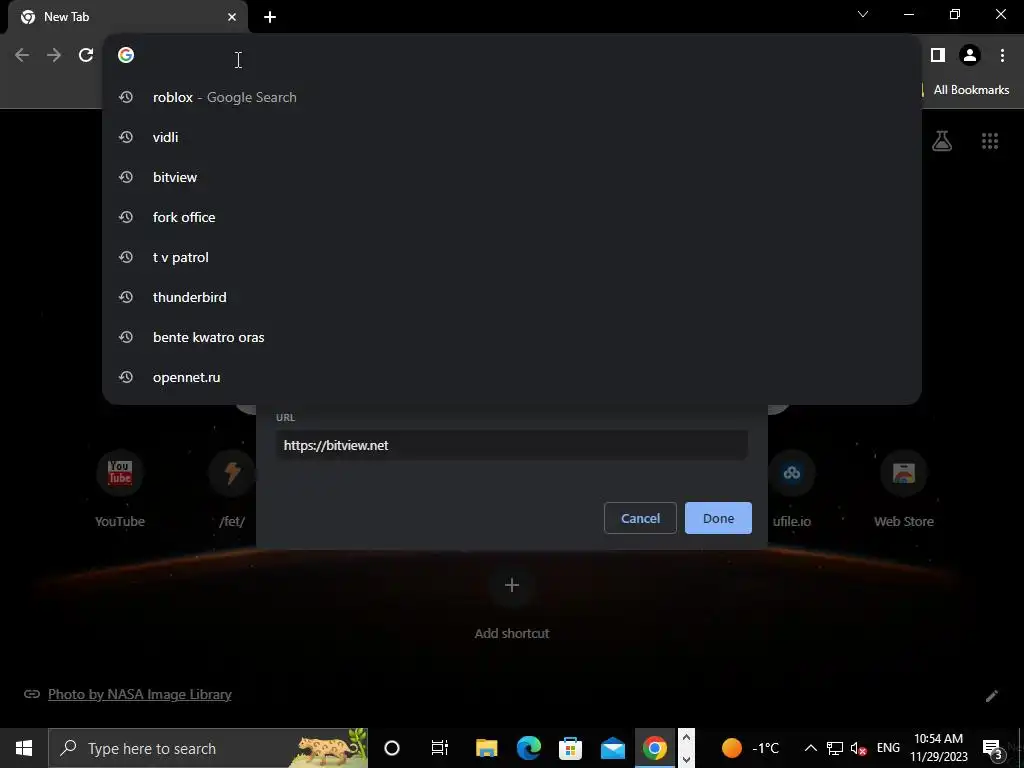
Task: Open the notification center icon
Action: coord(992,748)
